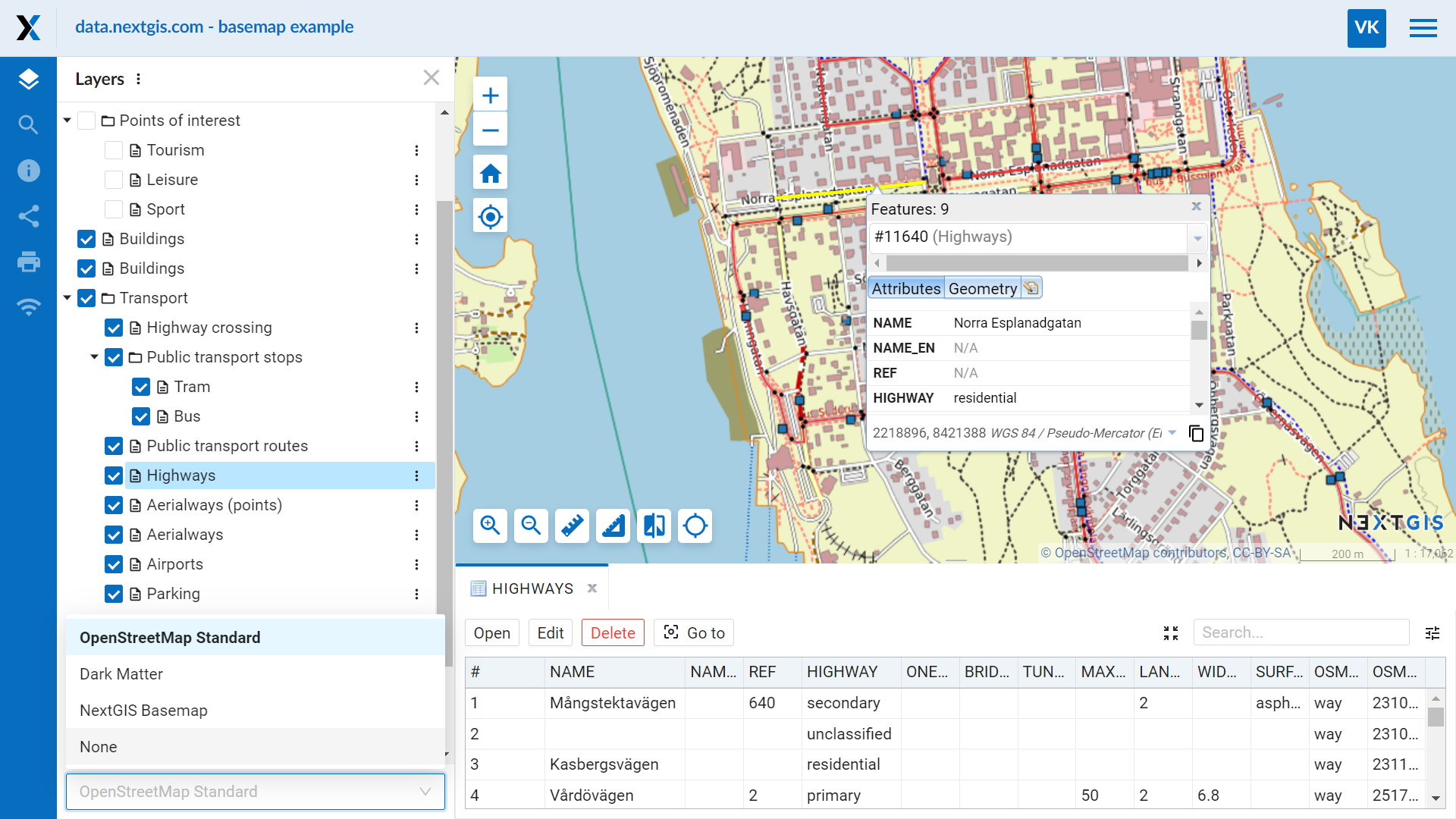This screenshot has width=1456, height=819.
Task: Open options menu for Highways layer
Action: pyautogui.click(x=416, y=475)
